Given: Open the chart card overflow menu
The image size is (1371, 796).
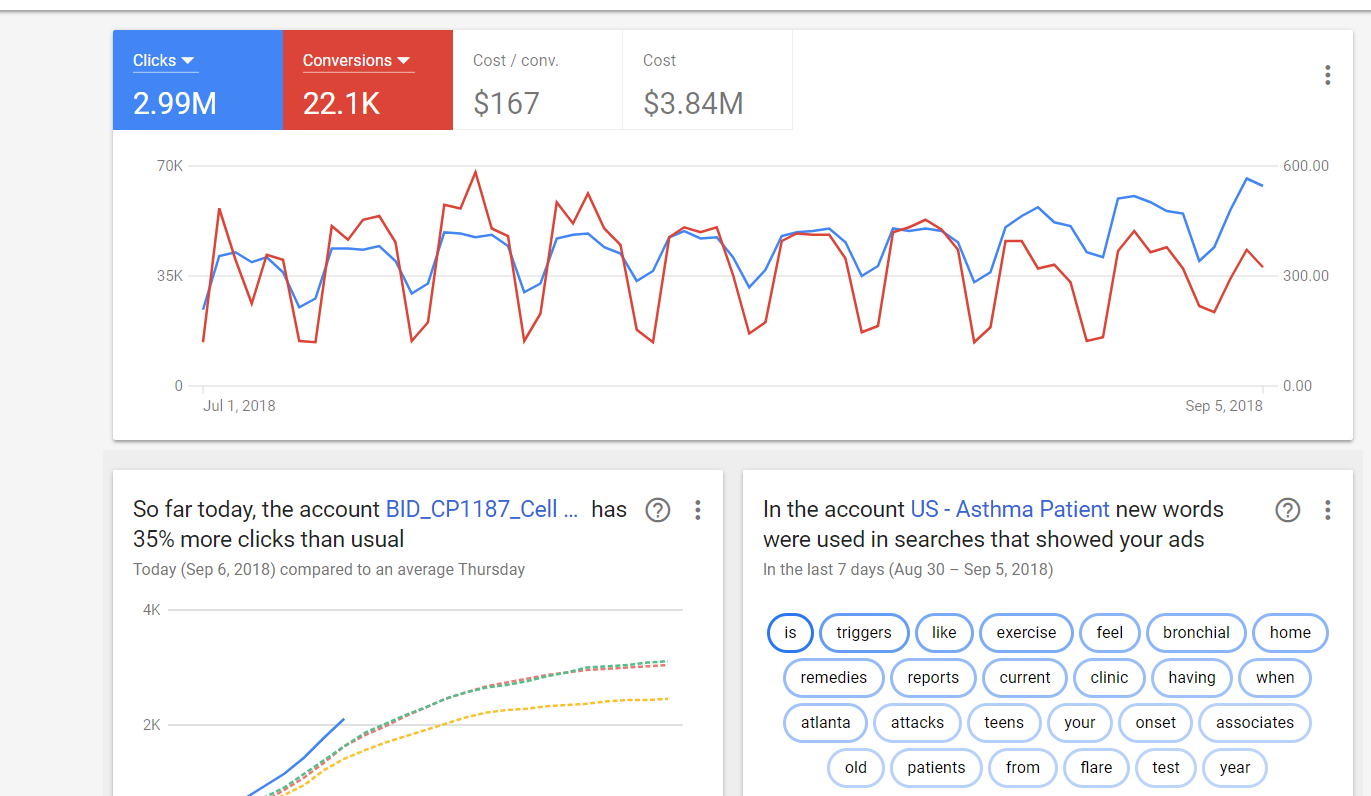Looking at the screenshot, I should [x=1327, y=75].
